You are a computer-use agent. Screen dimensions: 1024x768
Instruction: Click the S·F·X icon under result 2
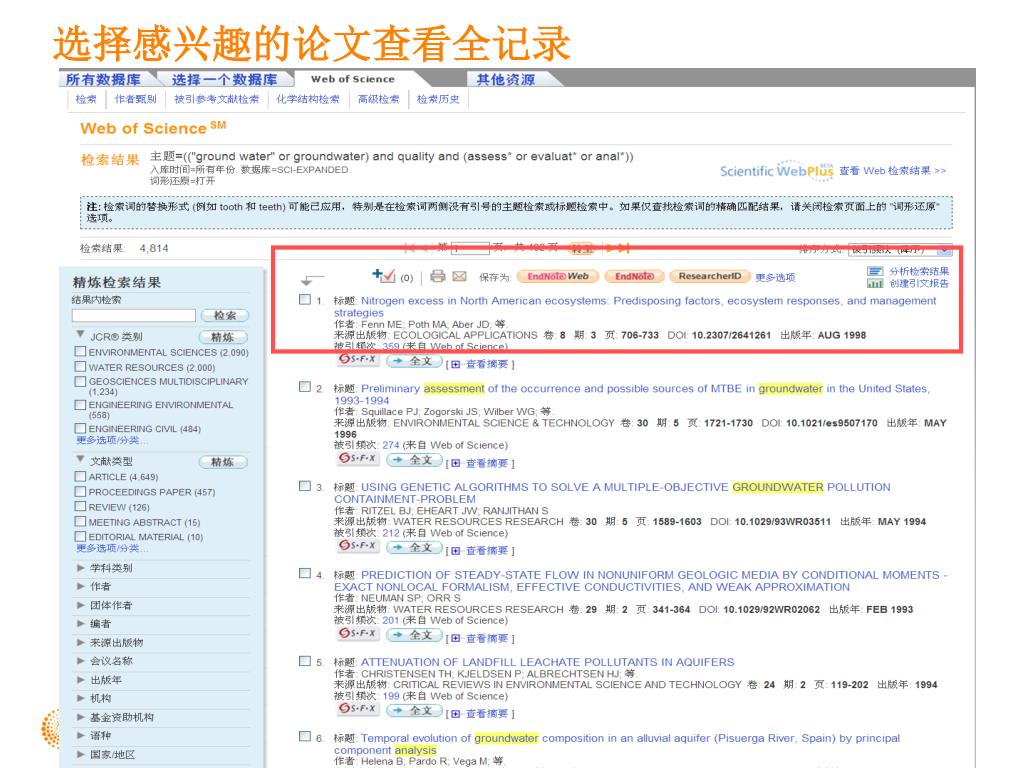[x=357, y=458]
